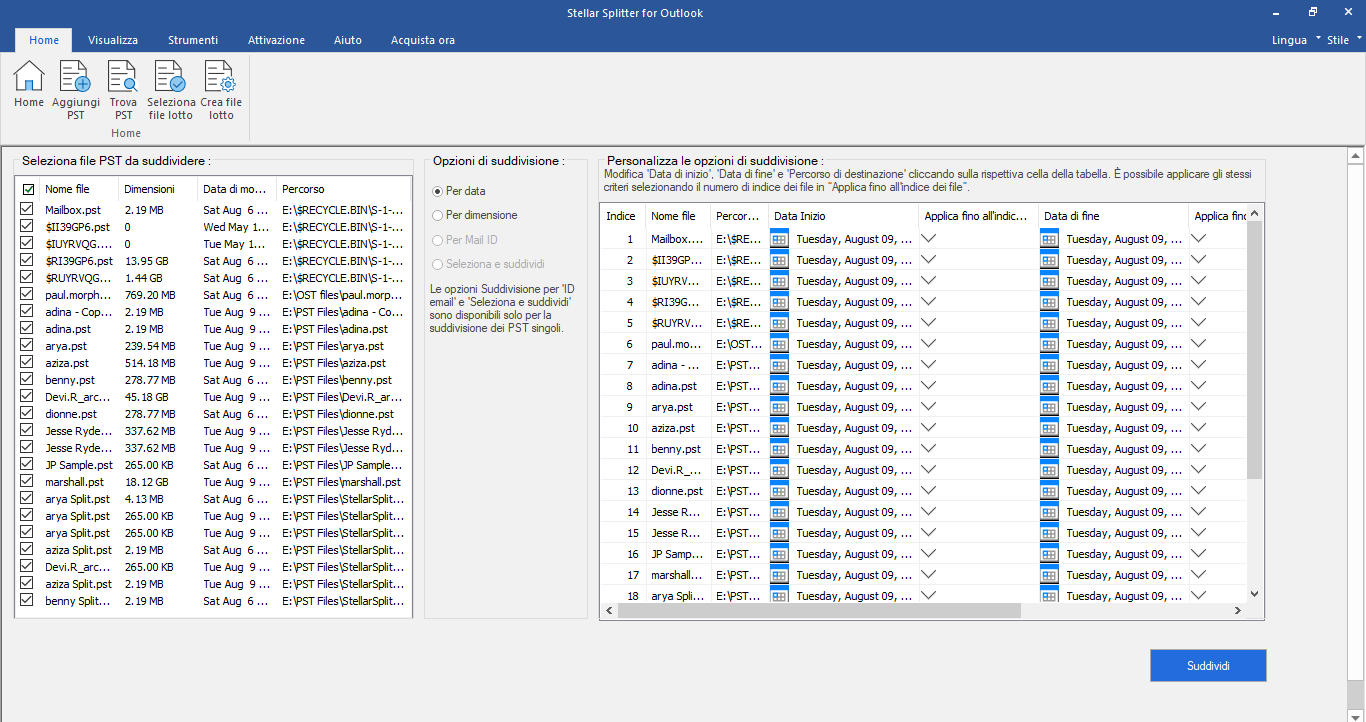Image resolution: width=1366 pixels, height=722 pixels.
Task: Open the Stile dropdown menu
Action: tap(1343, 40)
